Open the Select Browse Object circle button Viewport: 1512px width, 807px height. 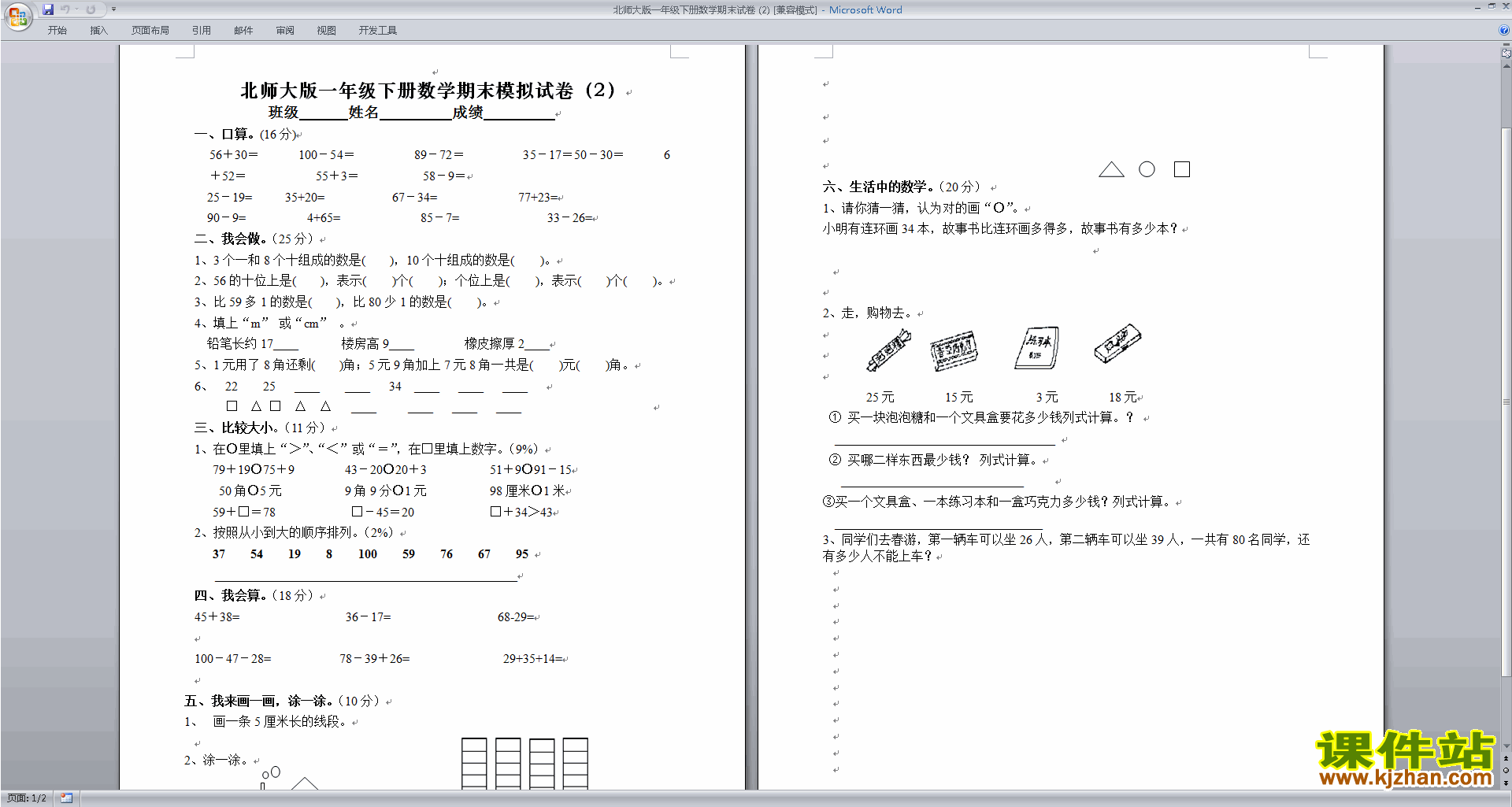click(1506, 771)
